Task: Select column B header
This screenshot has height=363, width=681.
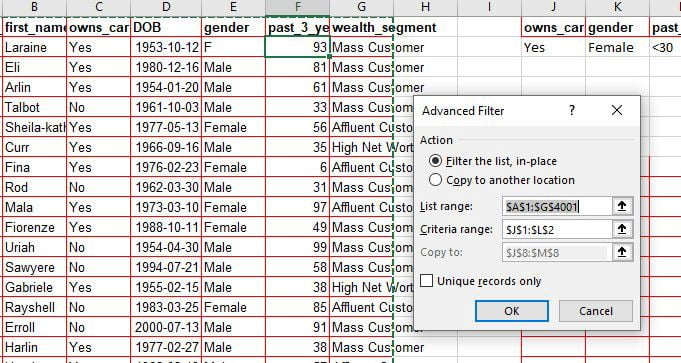Action: (34, 7)
